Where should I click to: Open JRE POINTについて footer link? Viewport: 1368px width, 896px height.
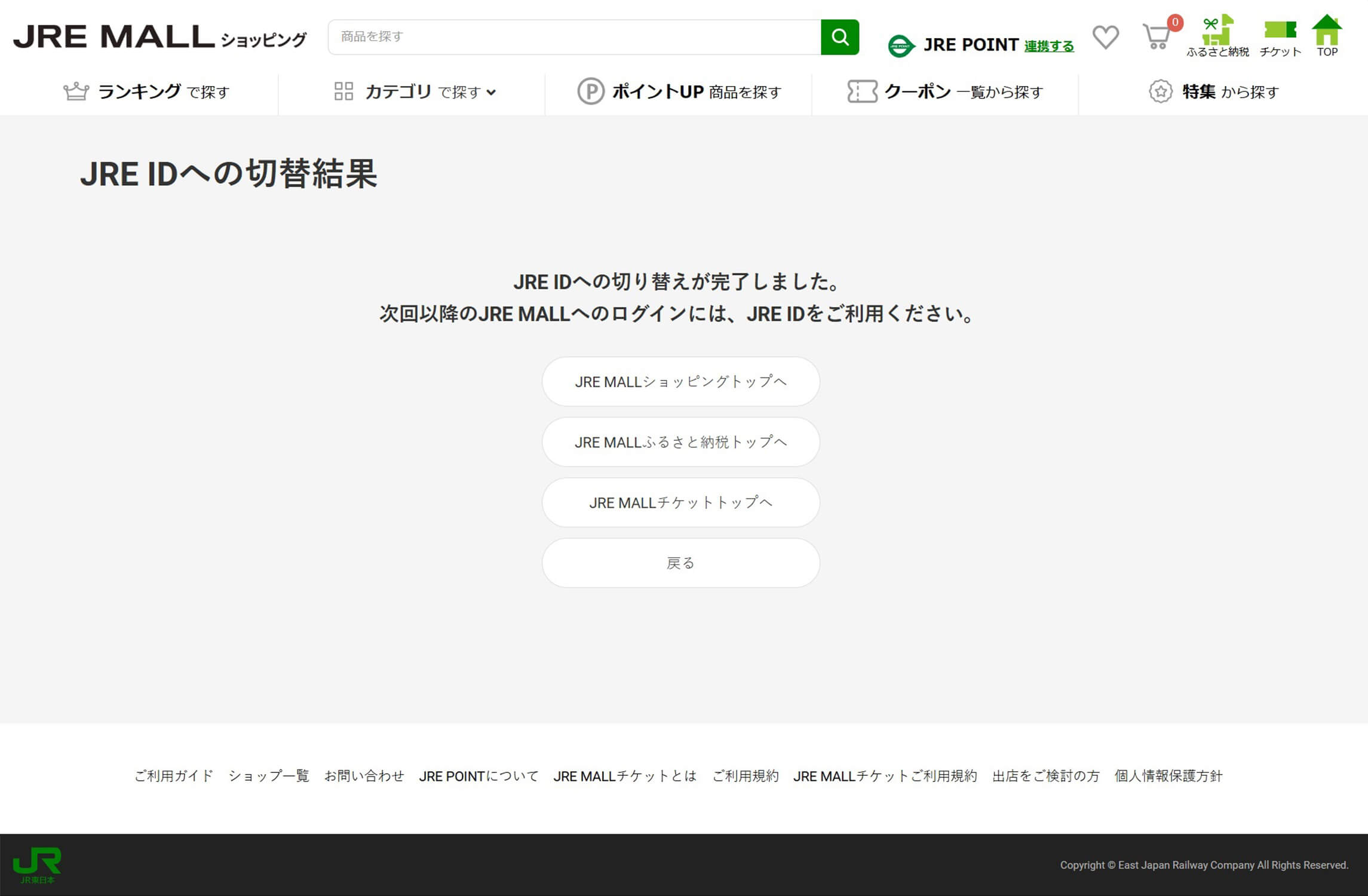coord(479,776)
